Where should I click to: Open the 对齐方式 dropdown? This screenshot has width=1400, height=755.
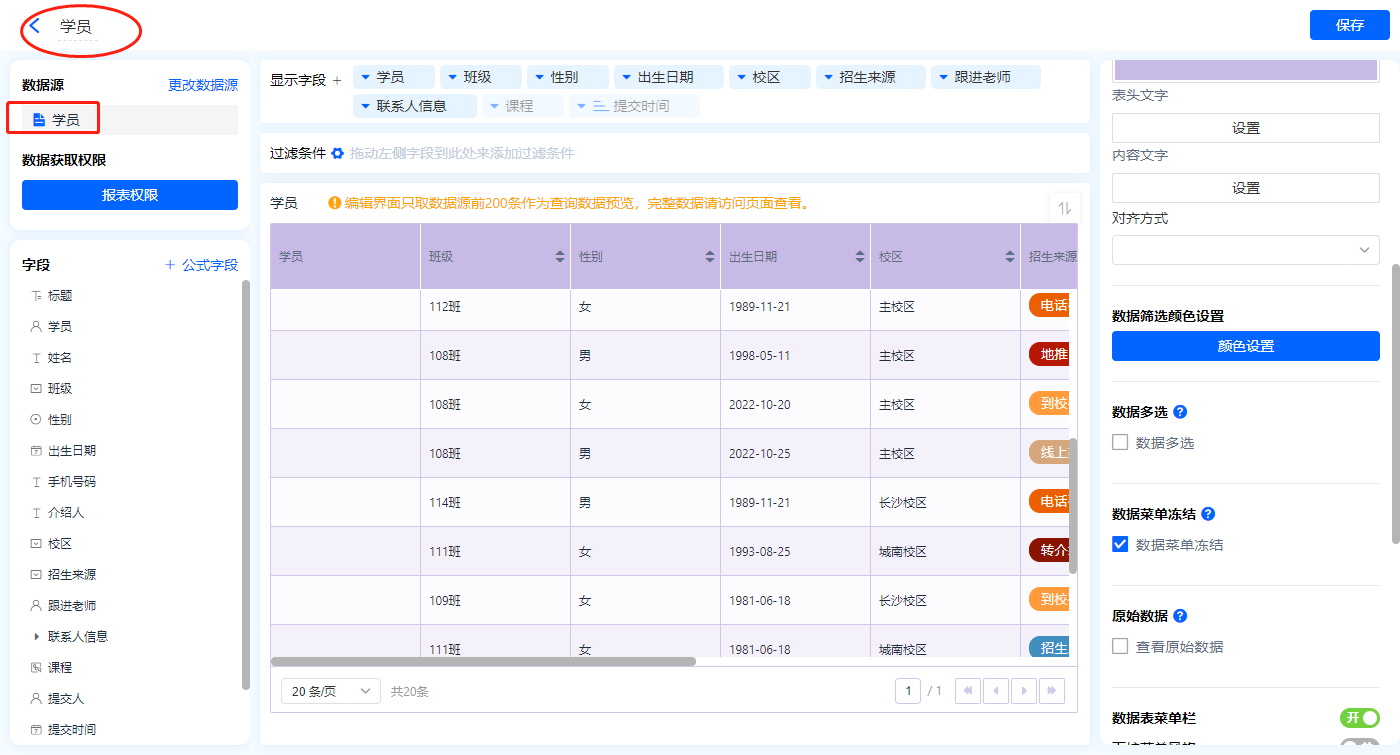(1245, 250)
